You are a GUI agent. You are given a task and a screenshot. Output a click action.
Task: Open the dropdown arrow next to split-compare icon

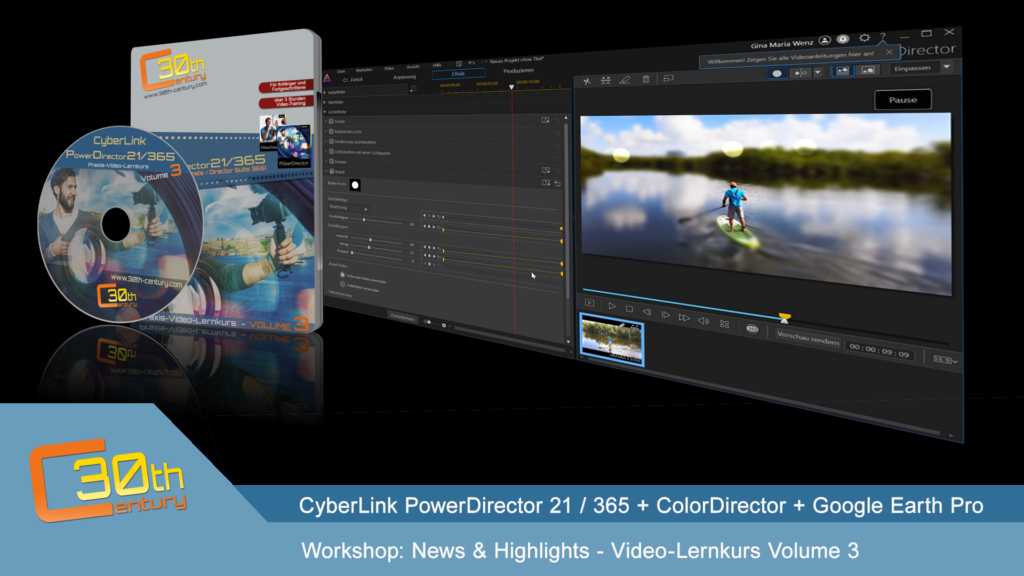(818, 72)
